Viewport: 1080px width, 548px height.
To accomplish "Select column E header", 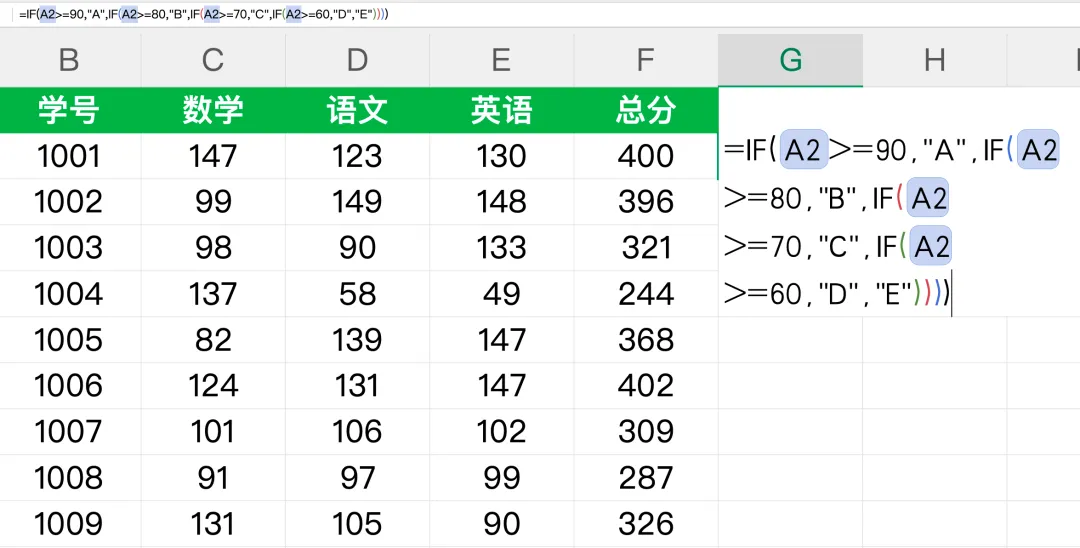I will point(501,61).
